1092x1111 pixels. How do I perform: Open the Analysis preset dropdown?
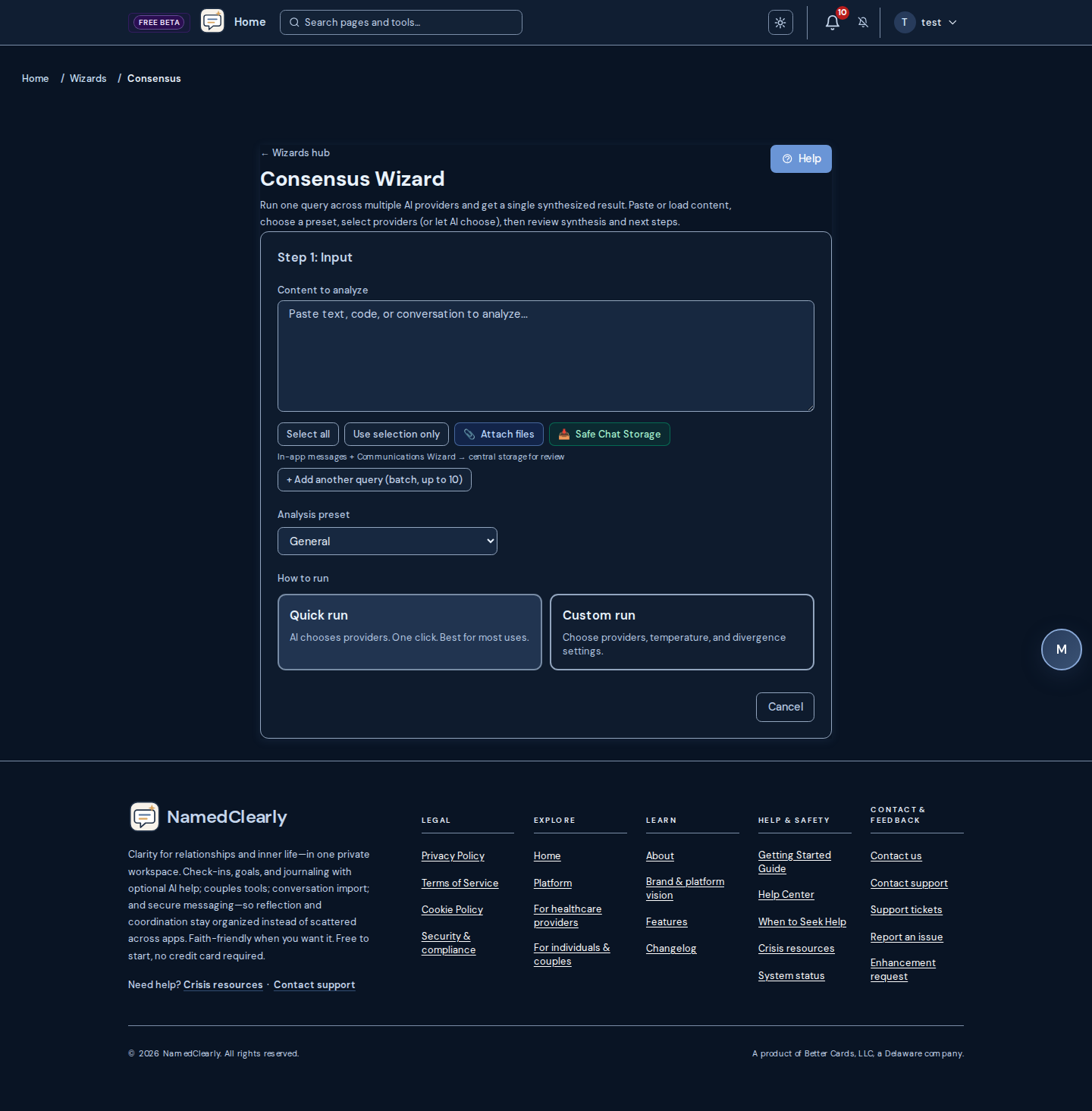coord(388,541)
